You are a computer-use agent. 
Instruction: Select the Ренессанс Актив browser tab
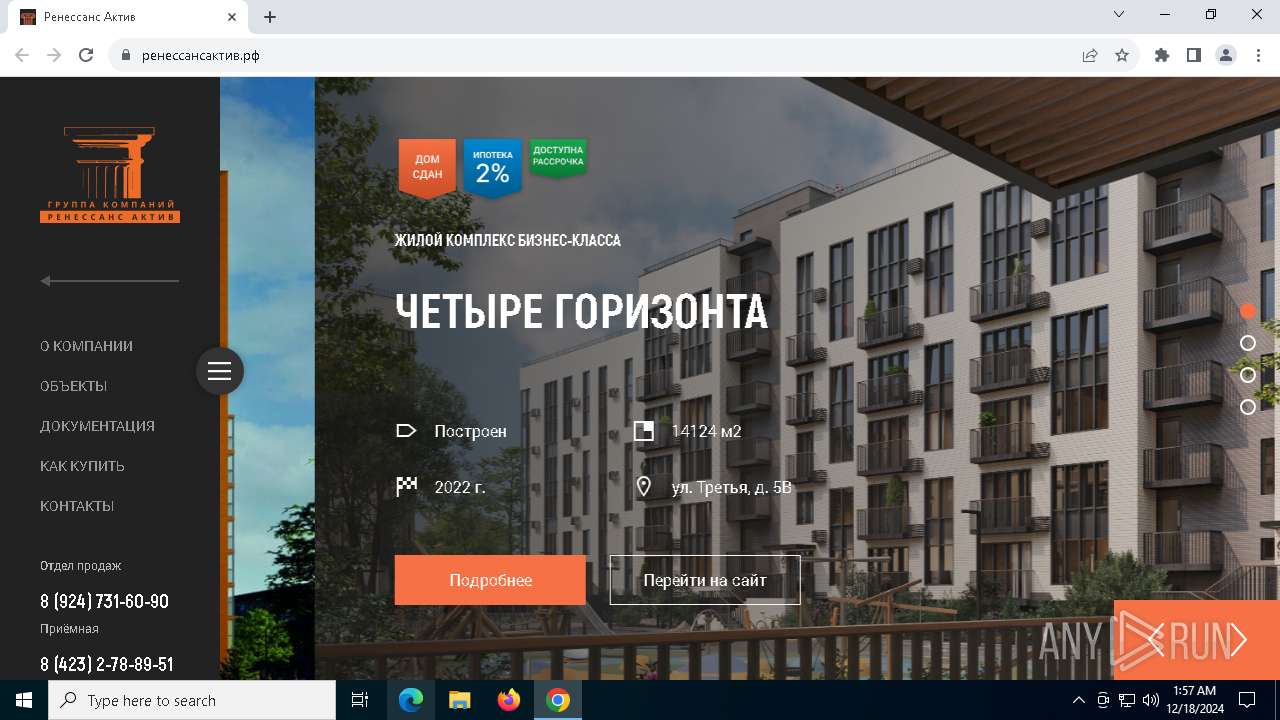pos(128,17)
